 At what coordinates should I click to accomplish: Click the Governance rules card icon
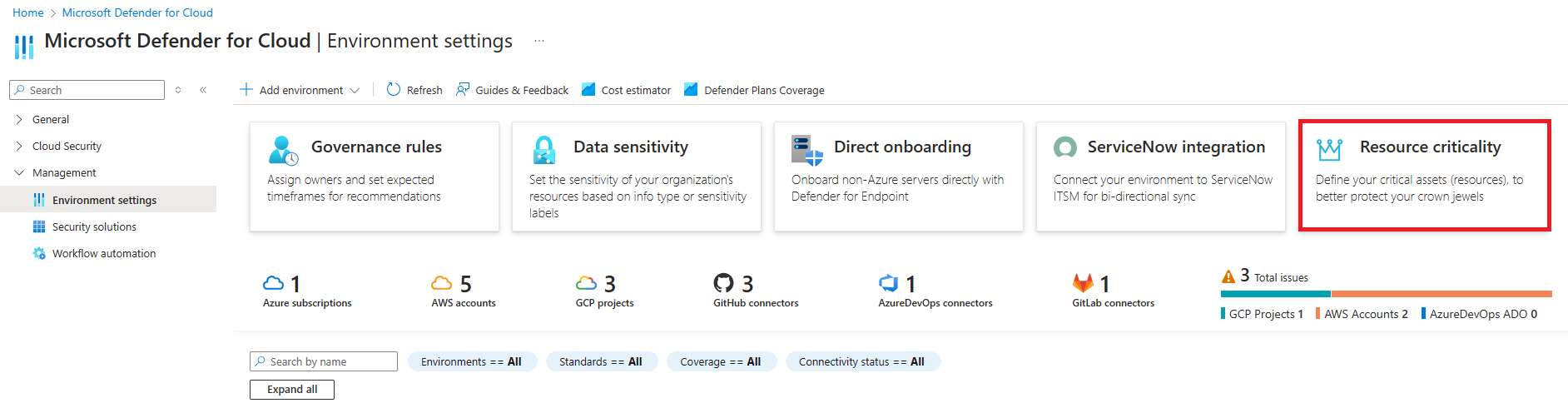[x=283, y=151]
